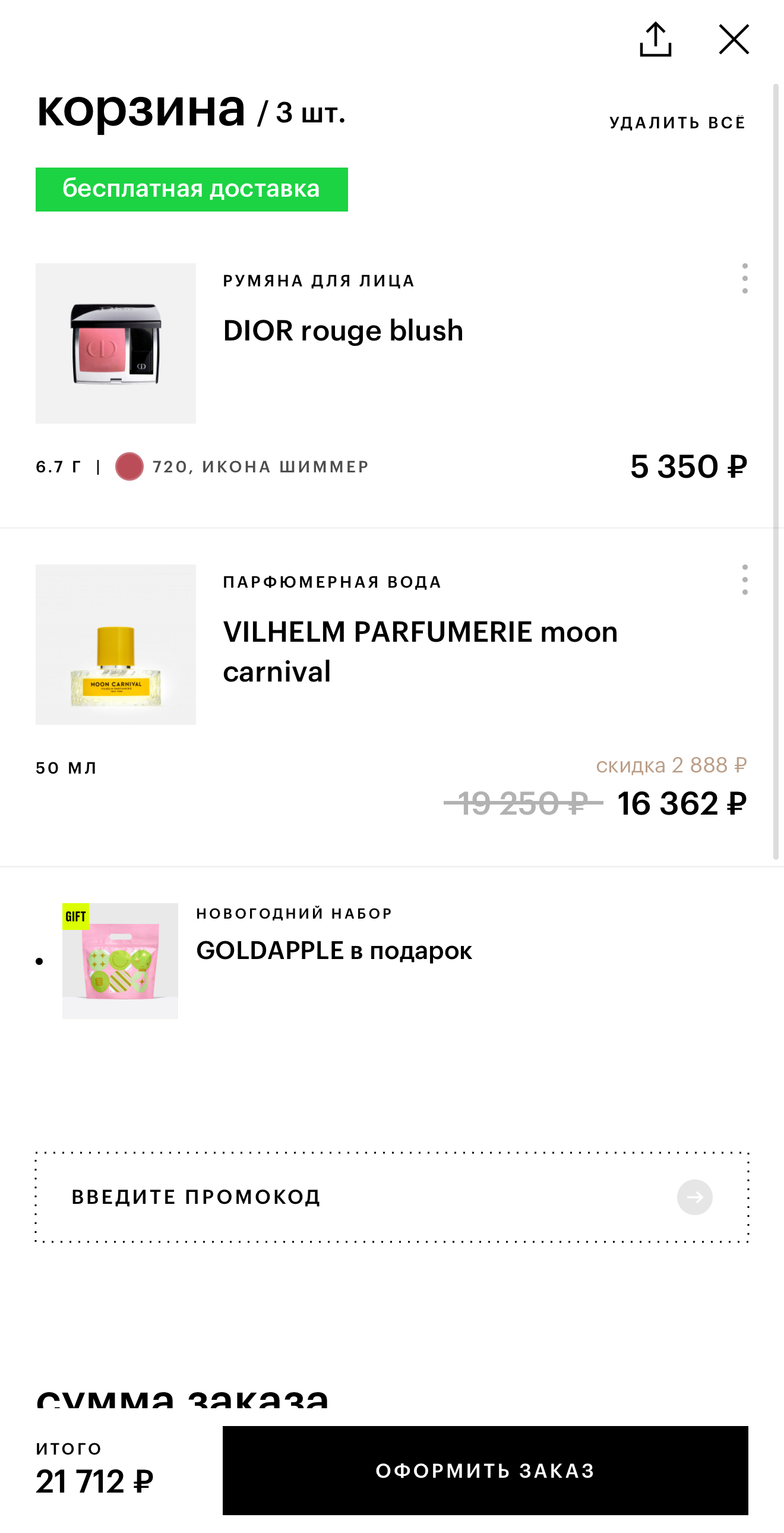Submit promo code with the arrow icon

pos(694,1197)
